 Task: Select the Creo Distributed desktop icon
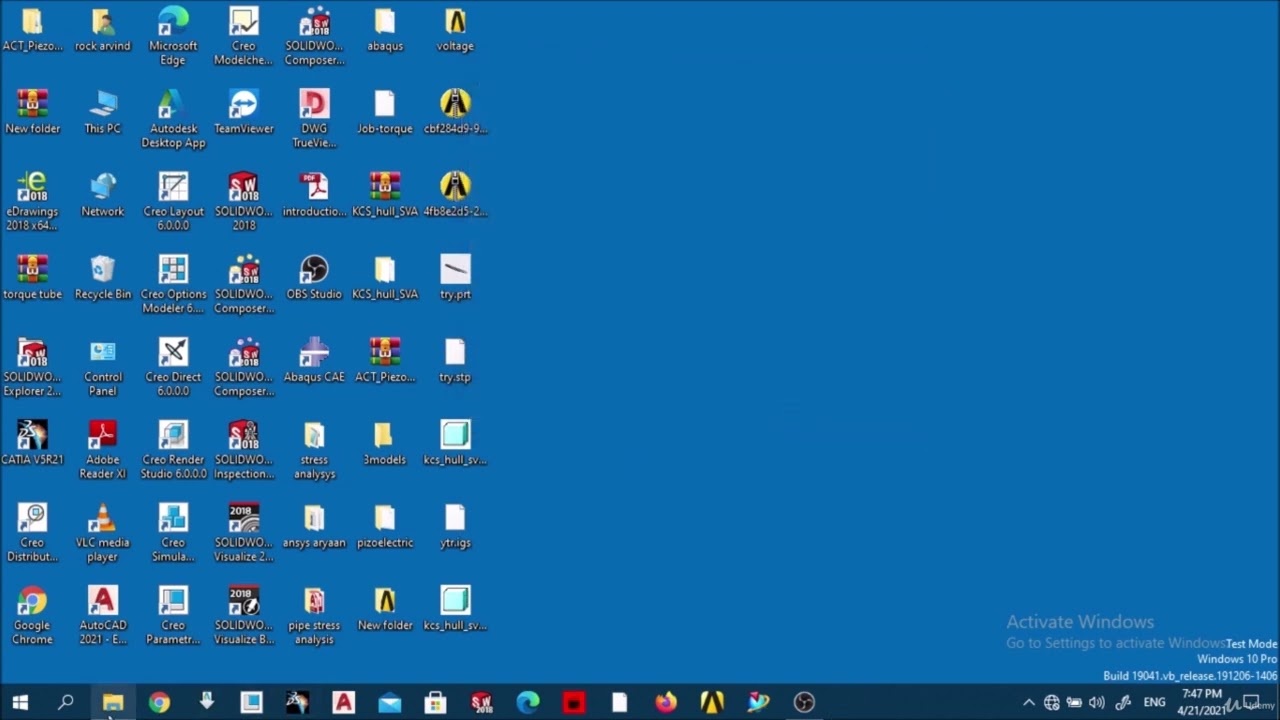(x=32, y=533)
